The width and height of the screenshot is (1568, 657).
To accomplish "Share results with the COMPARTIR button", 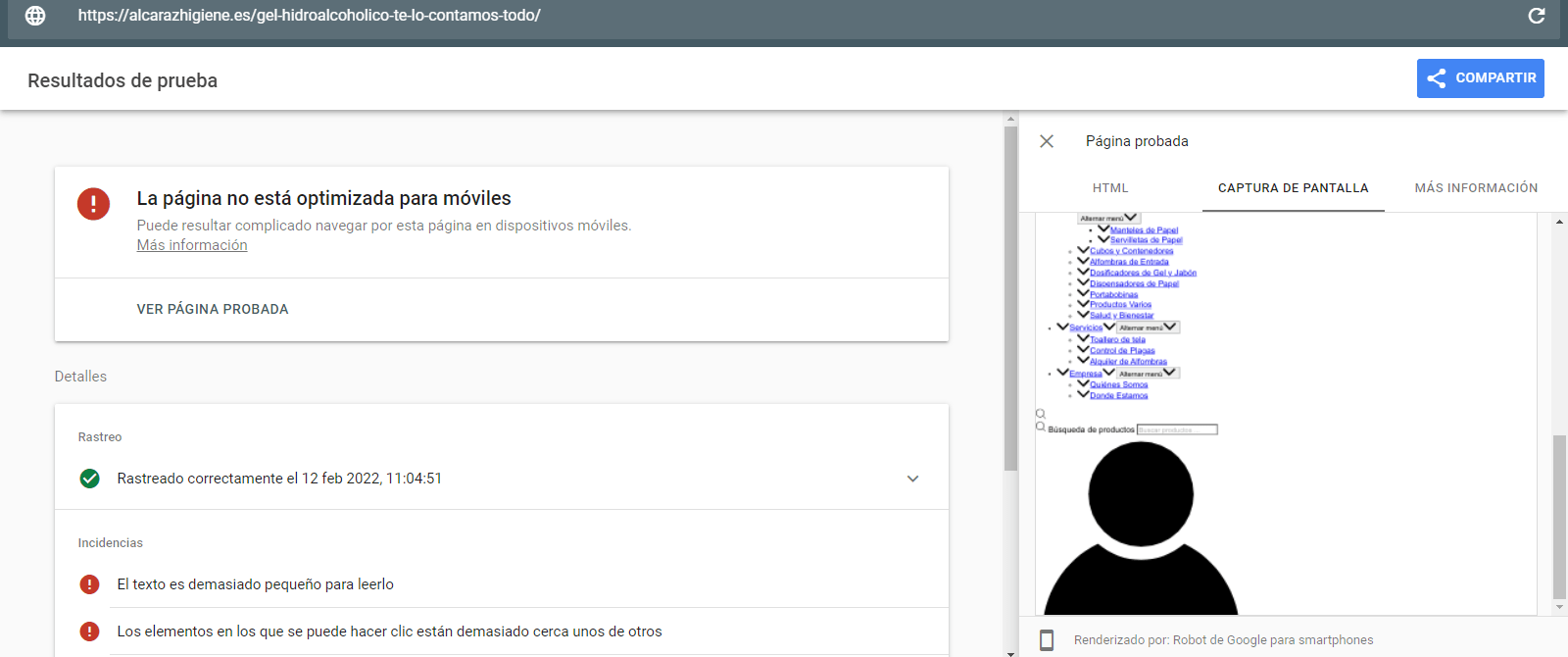I will pyautogui.click(x=1481, y=78).
